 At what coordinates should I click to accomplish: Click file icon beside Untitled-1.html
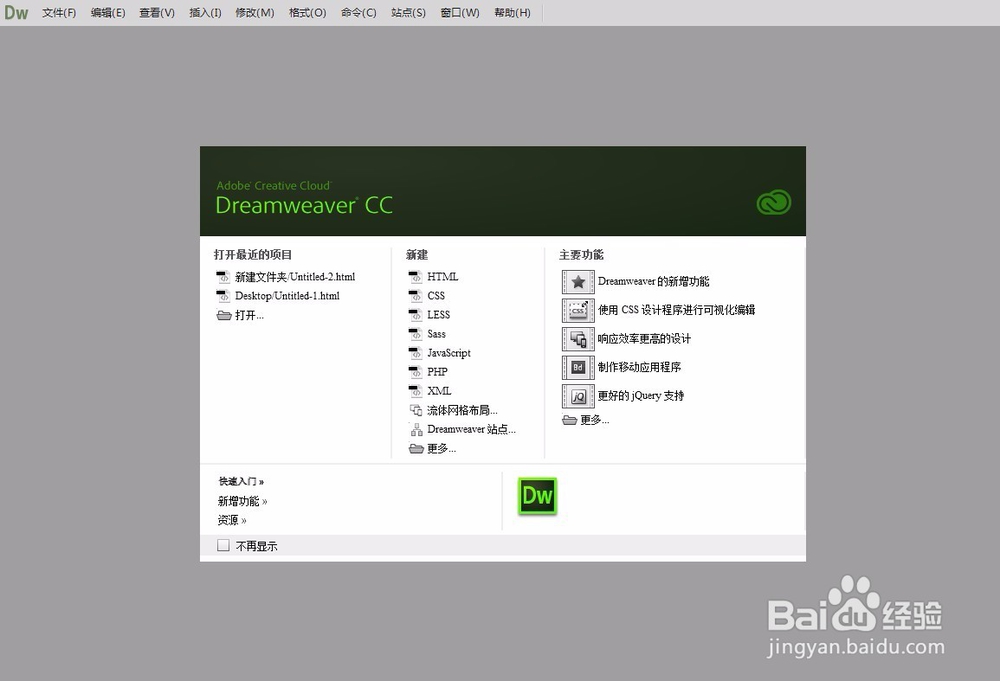pyautogui.click(x=223, y=296)
